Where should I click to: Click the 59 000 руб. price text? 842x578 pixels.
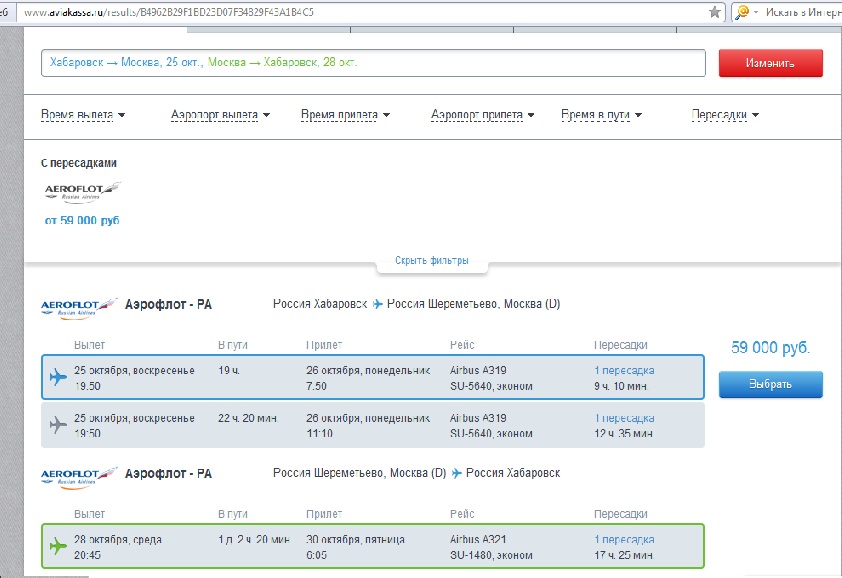771,348
